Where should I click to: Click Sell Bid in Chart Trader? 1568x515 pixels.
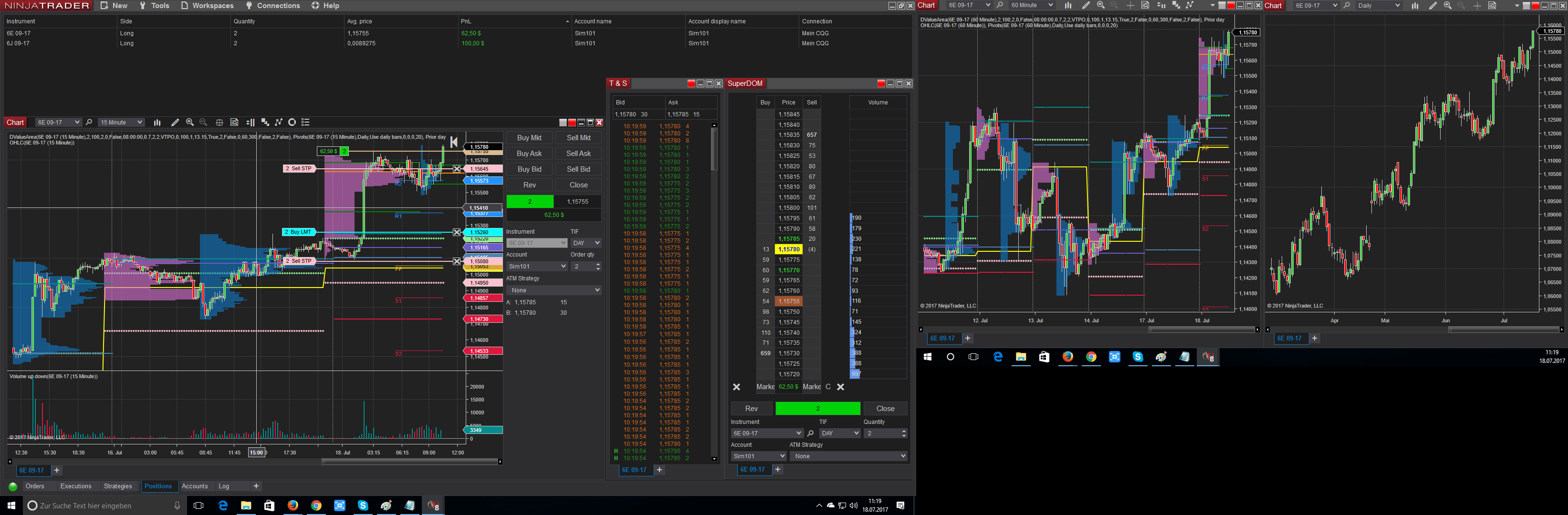click(x=578, y=170)
